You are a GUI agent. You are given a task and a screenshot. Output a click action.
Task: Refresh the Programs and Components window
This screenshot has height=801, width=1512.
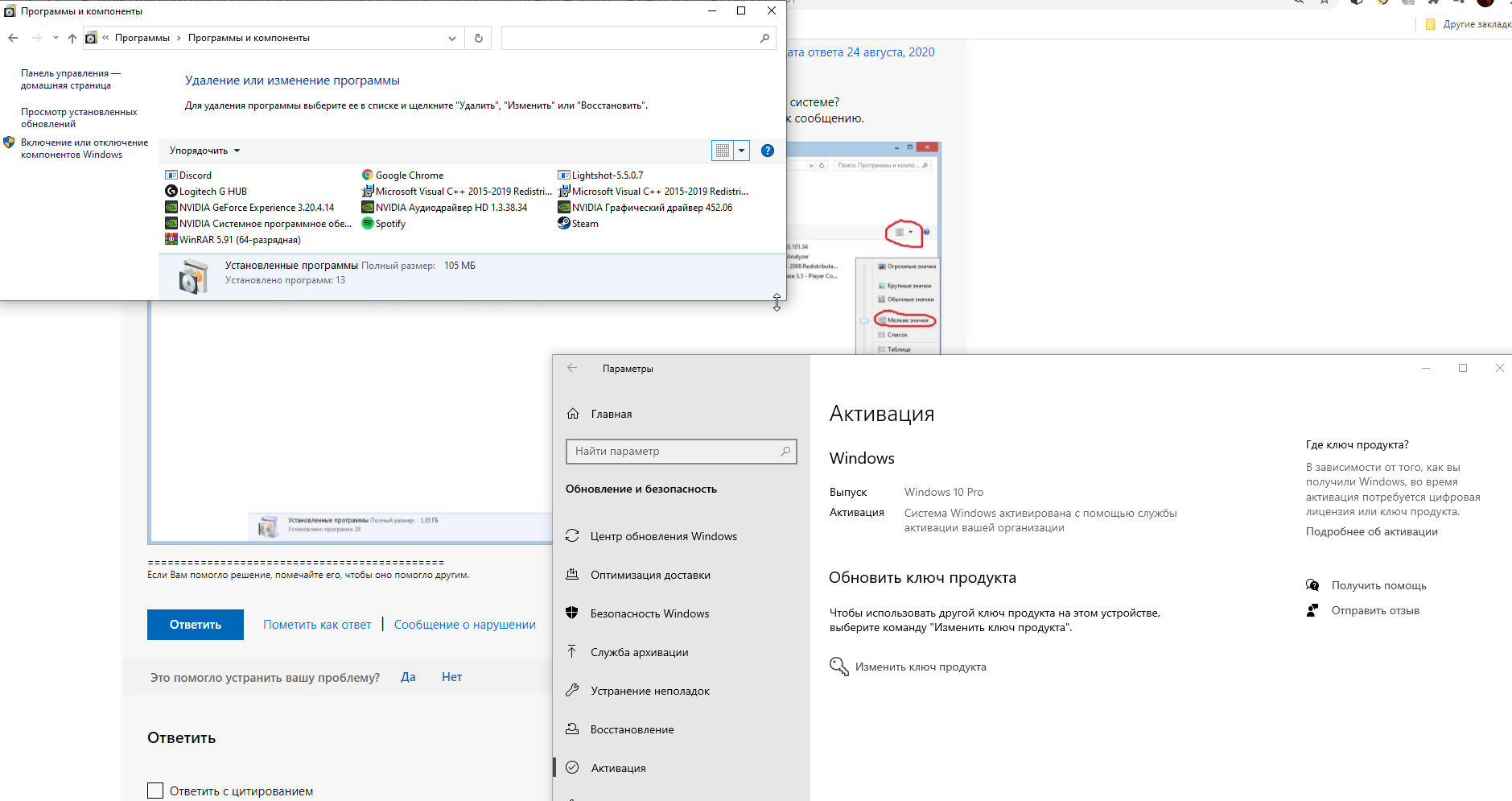click(479, 38)
